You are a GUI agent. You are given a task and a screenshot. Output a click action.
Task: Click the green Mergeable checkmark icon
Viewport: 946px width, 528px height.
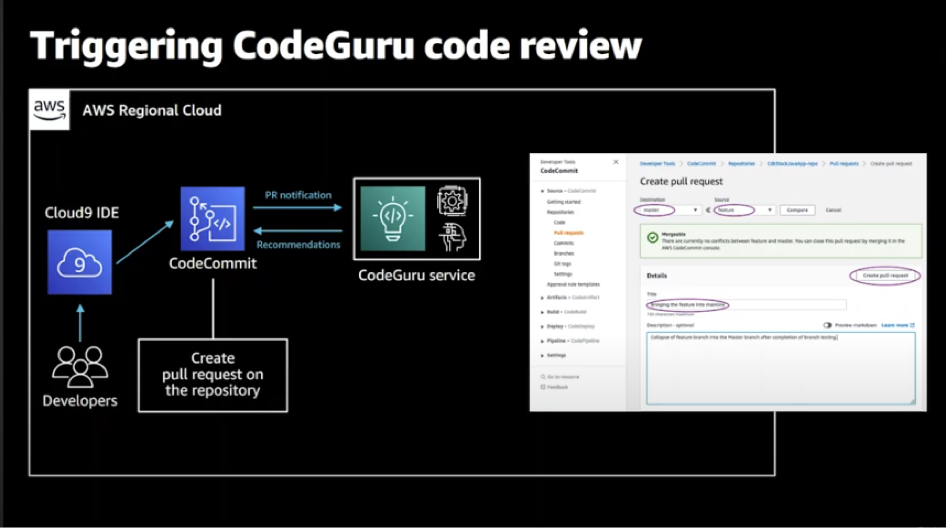pyautogui.click(x=652, y=238)
